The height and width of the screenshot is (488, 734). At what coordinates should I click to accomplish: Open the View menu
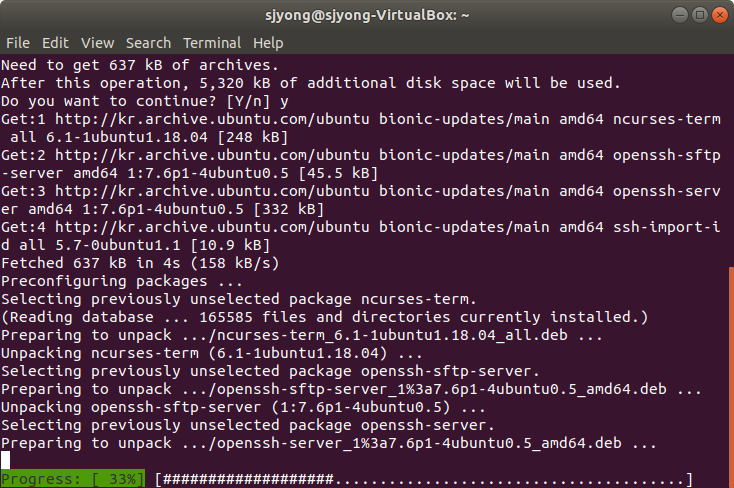(97, 43)
